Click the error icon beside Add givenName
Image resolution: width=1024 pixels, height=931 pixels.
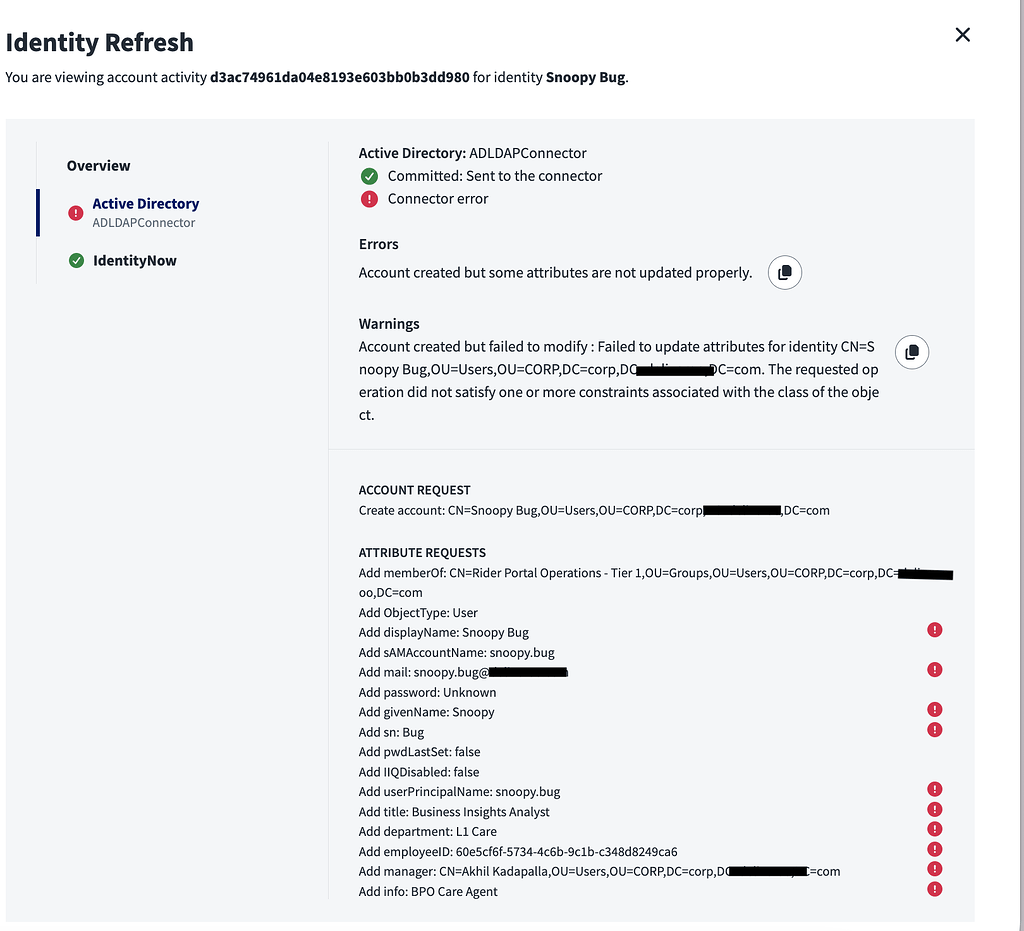click(x=934, y=709)
